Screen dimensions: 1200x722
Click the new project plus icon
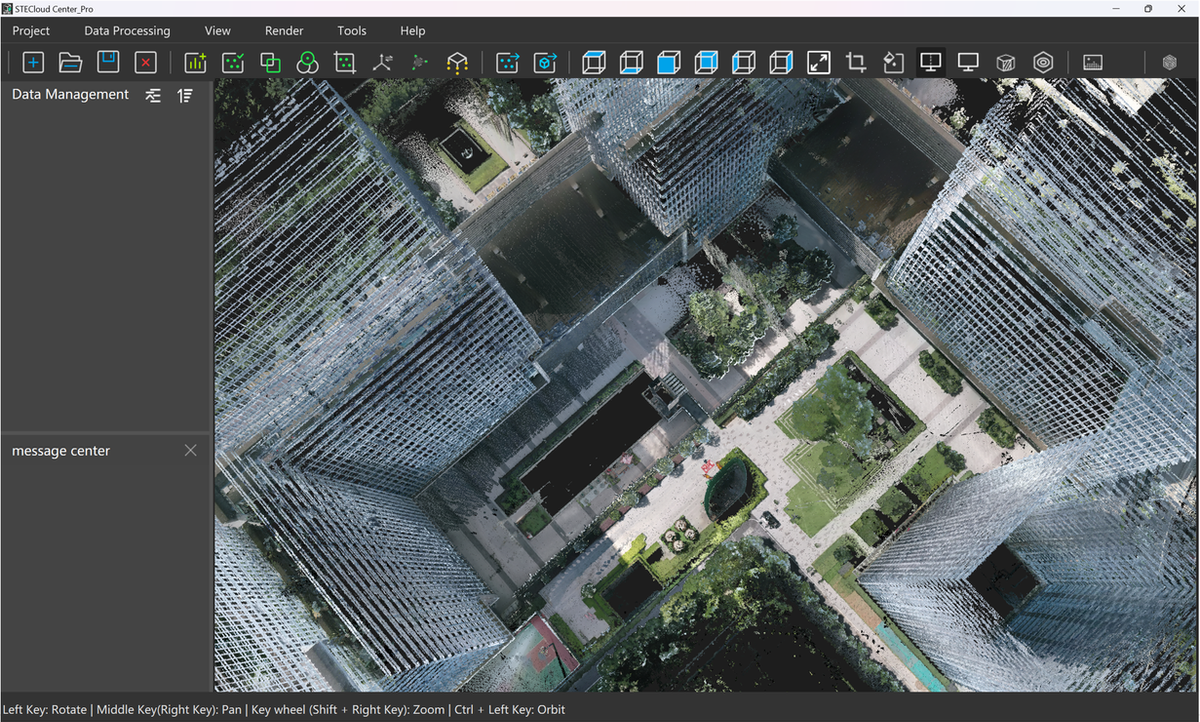33,63
